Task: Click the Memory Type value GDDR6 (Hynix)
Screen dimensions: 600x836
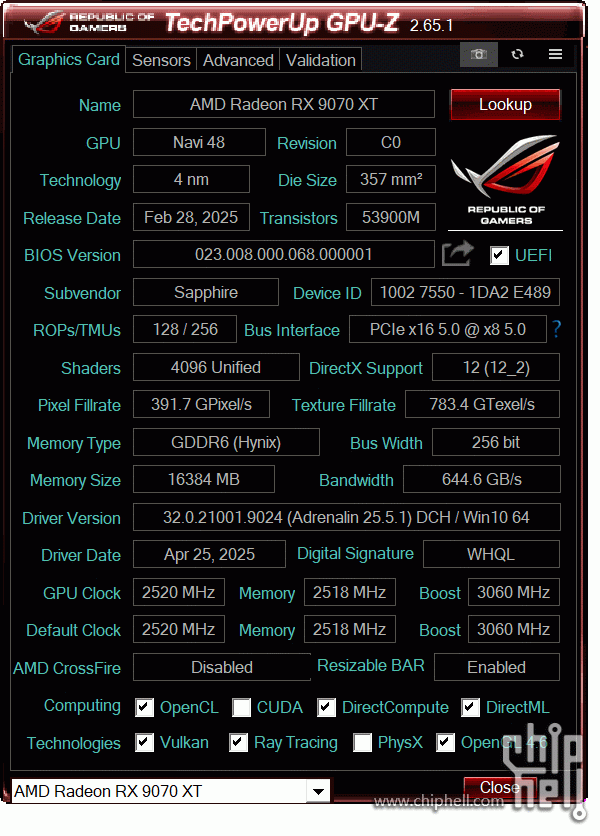Action: [226, 442]
